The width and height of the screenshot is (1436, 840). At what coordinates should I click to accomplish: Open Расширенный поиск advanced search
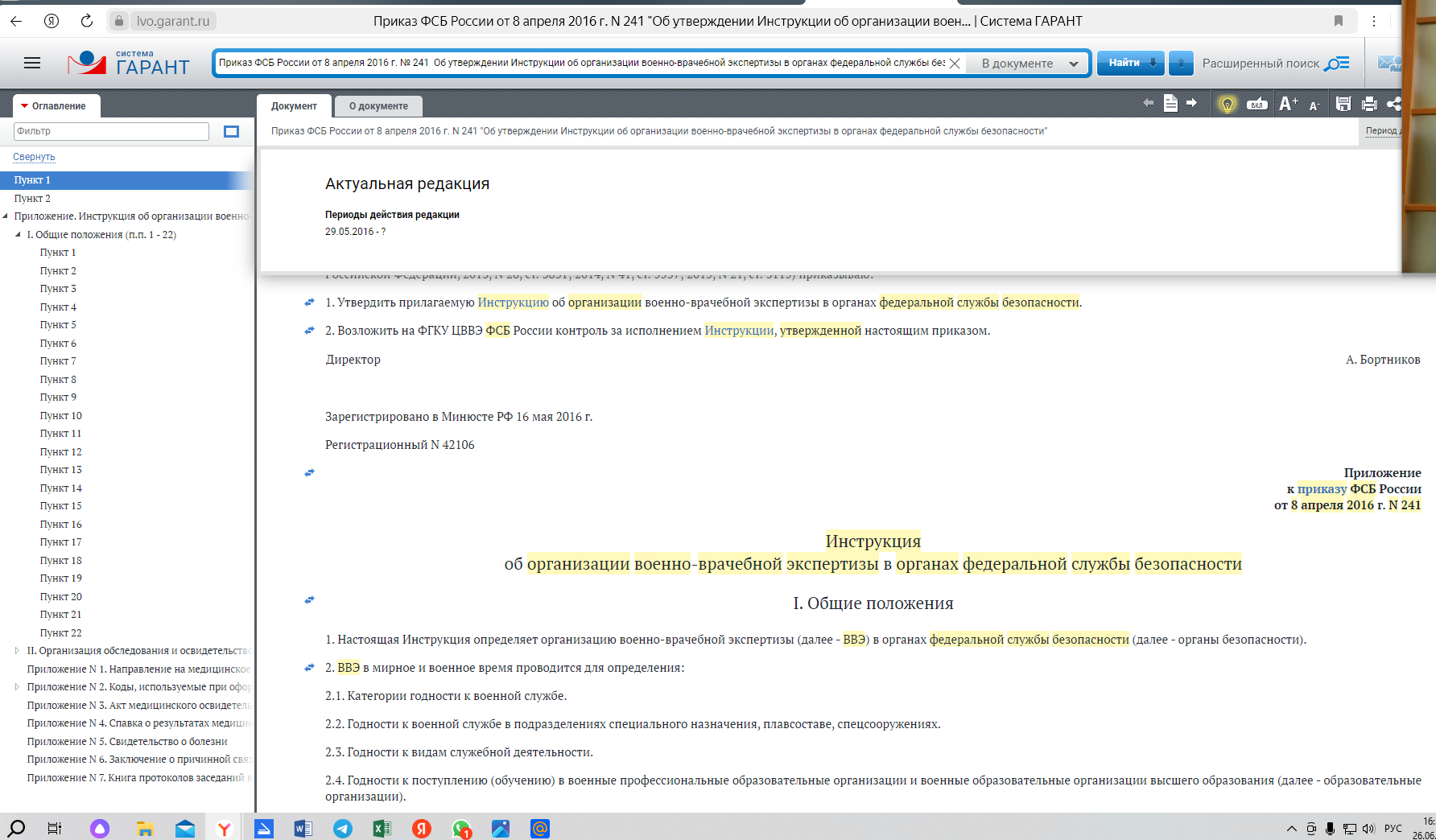tap(1276, 64)
